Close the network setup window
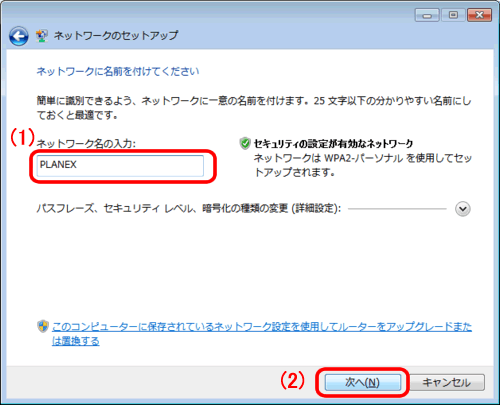The height and width of the screenshot is (405, 500). click(479, 15)
